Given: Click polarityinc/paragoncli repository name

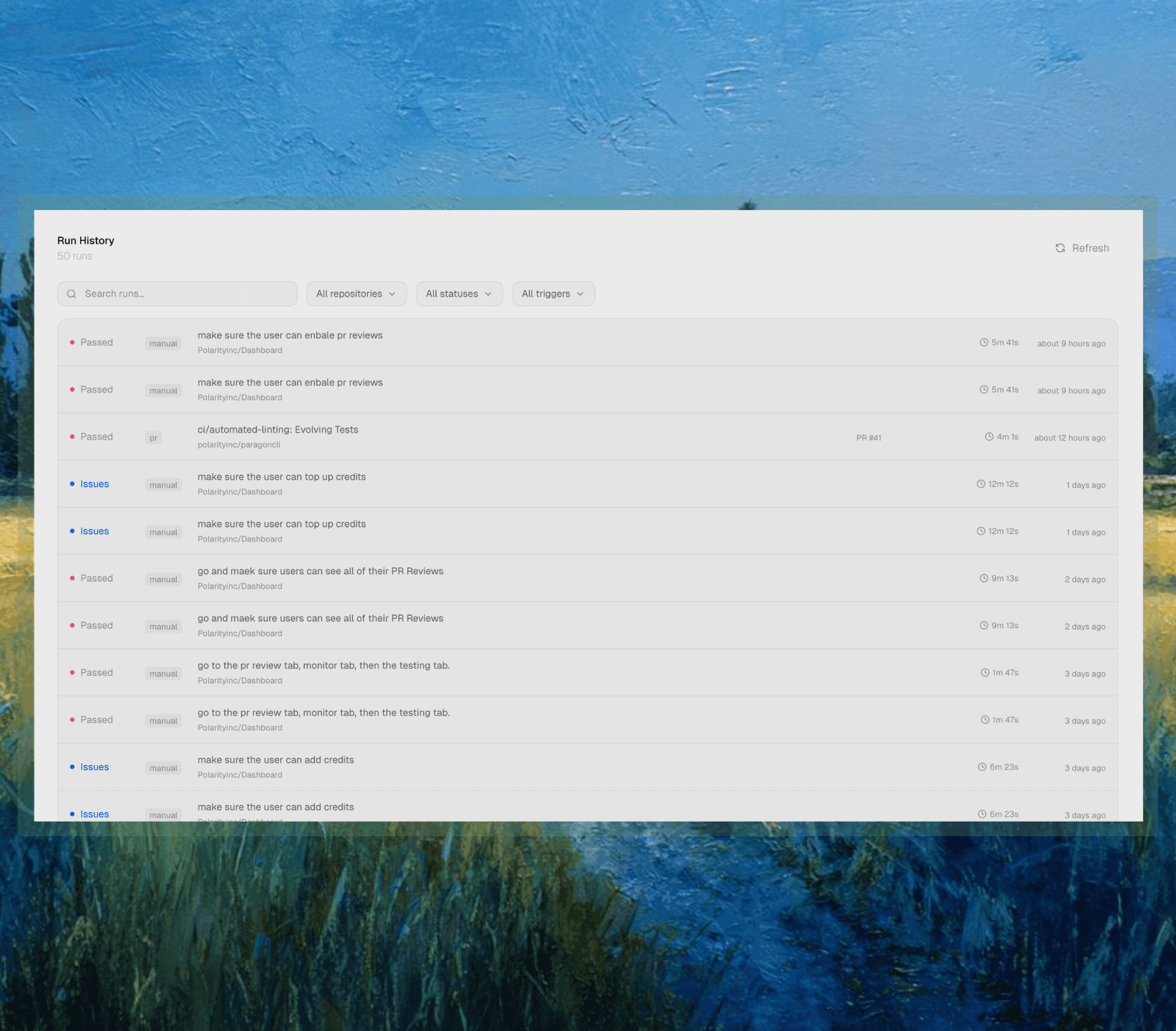Looking at the screenshot, I should click(239, 444).
